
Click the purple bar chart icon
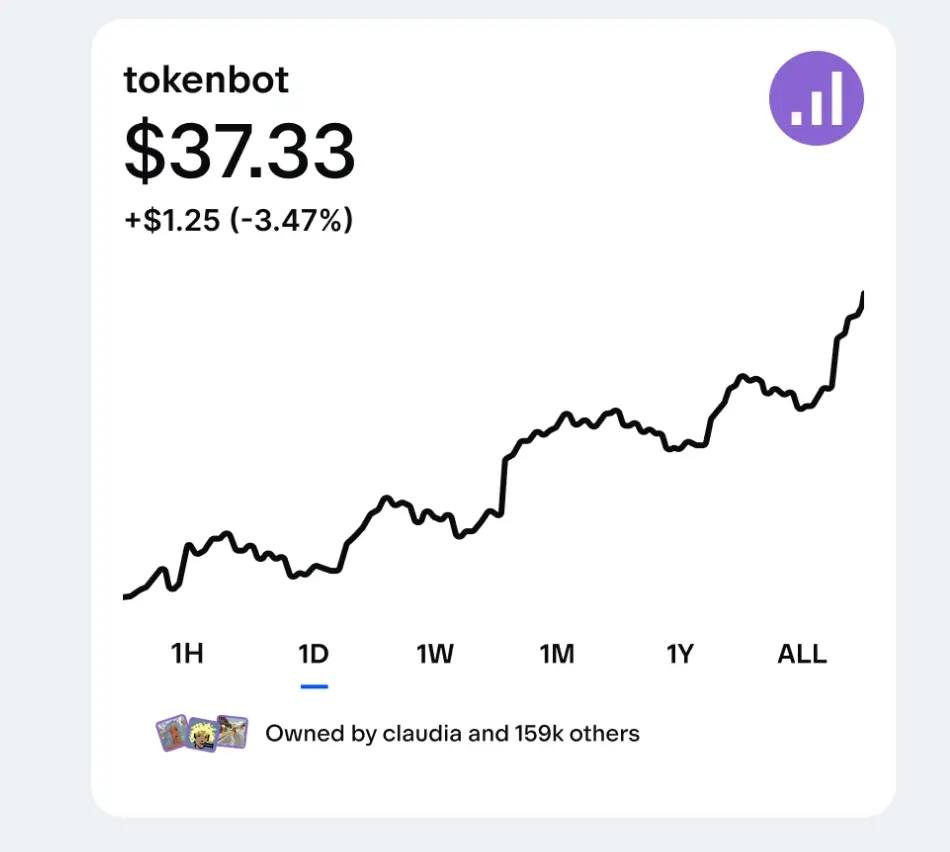click(816, 98)
